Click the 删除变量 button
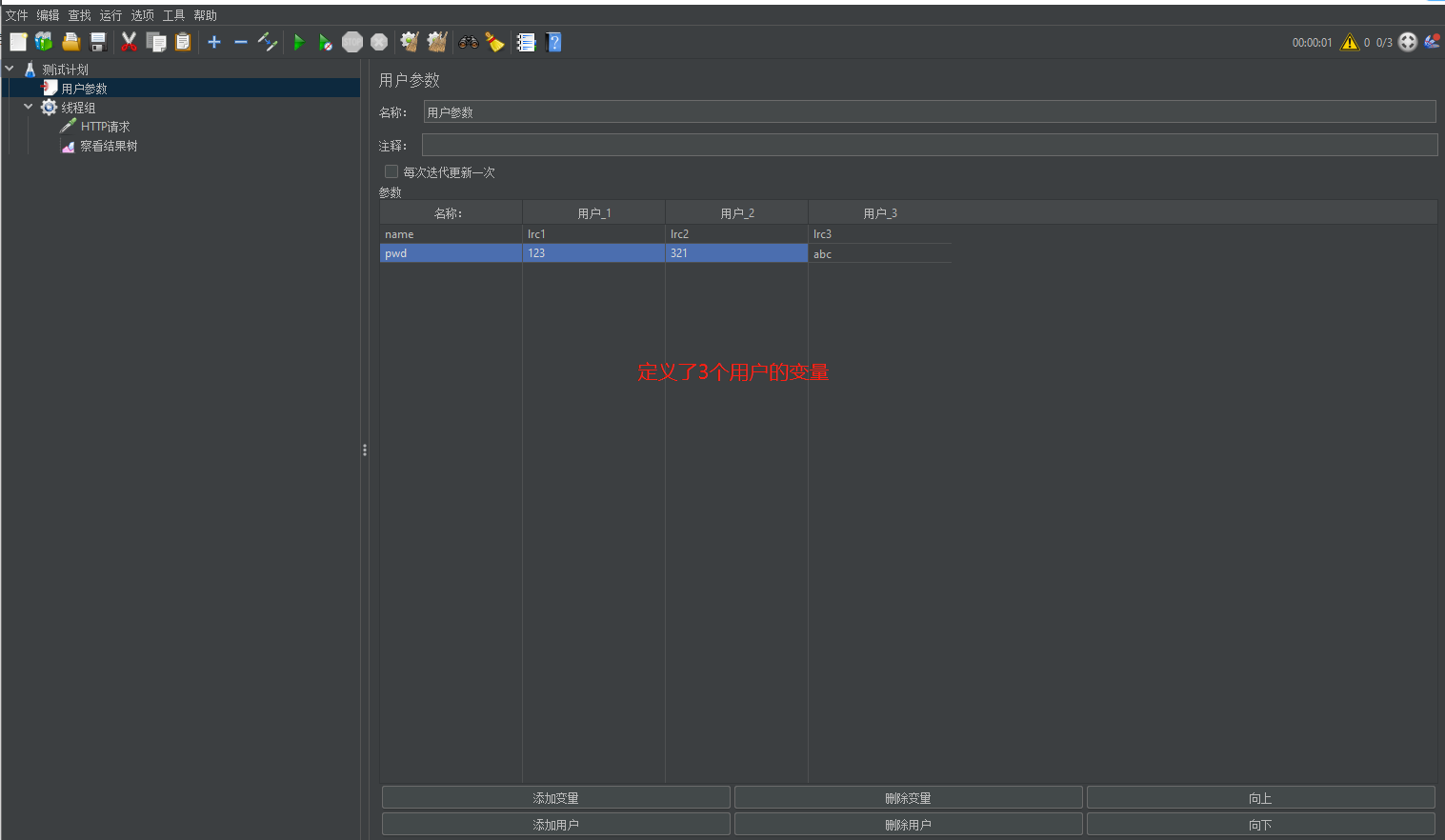Screen dimensions: 1445x840 click(909, 798)
